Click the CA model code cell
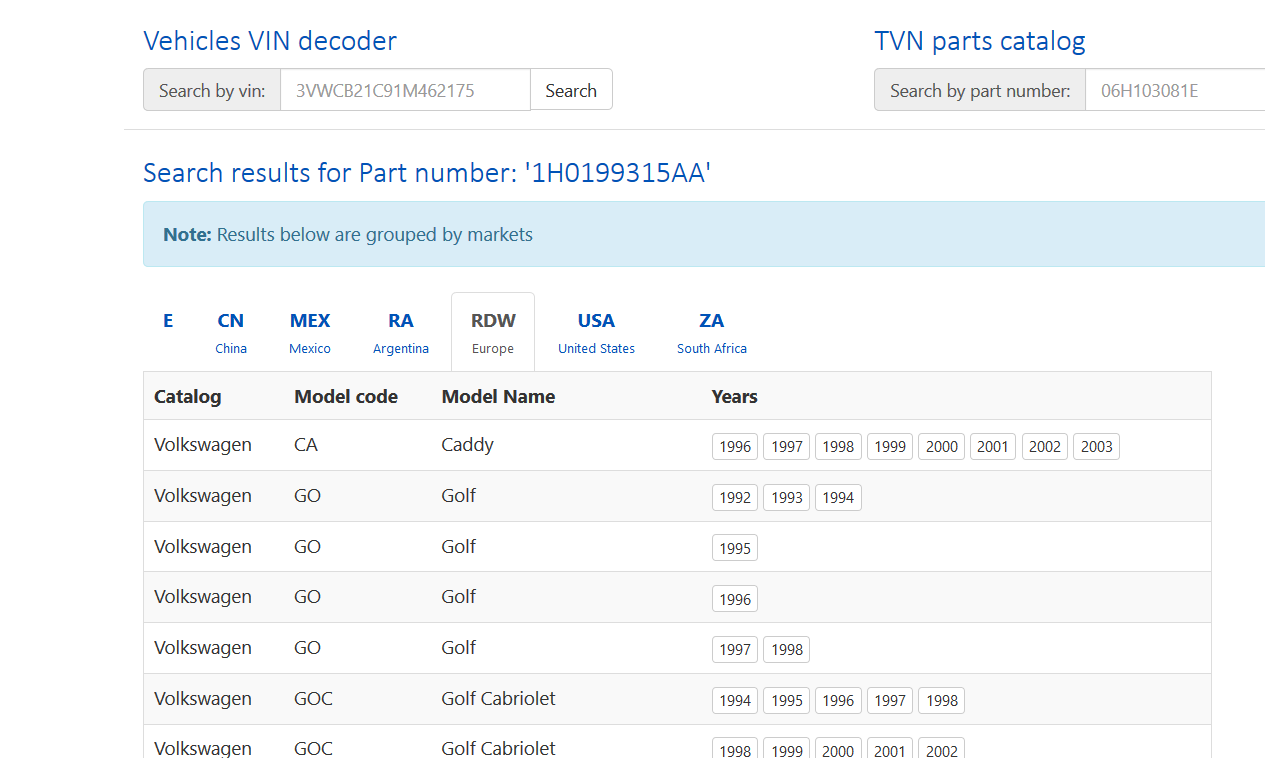The width and height of the screenshot is (1265, 758). click(x=306, y=445)
